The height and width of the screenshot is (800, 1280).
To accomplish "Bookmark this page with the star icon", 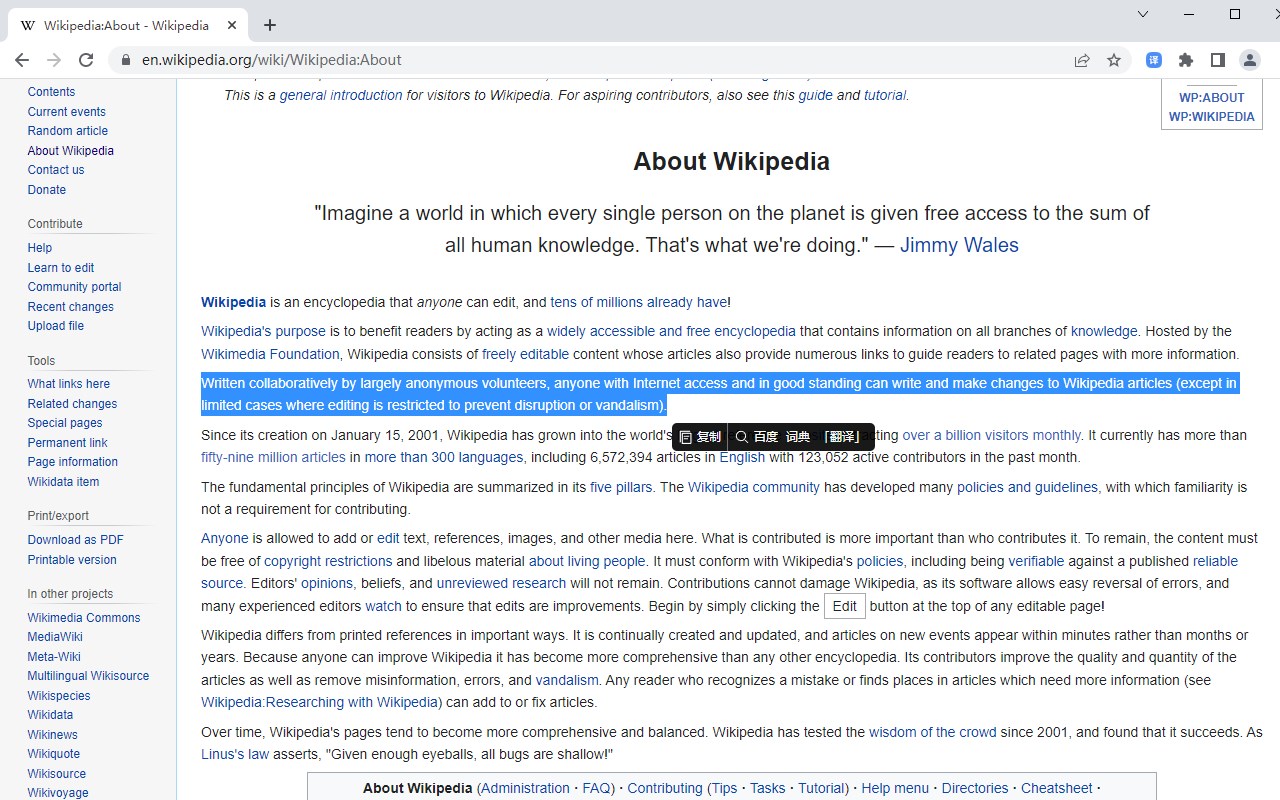I will [1114, 60].
